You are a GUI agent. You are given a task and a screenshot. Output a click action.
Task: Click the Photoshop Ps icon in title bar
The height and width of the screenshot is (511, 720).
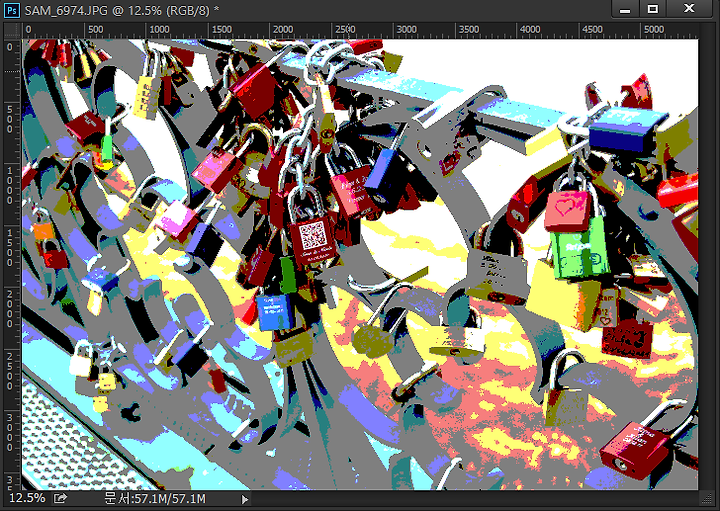pyautogui.click(x=12, y=10)
